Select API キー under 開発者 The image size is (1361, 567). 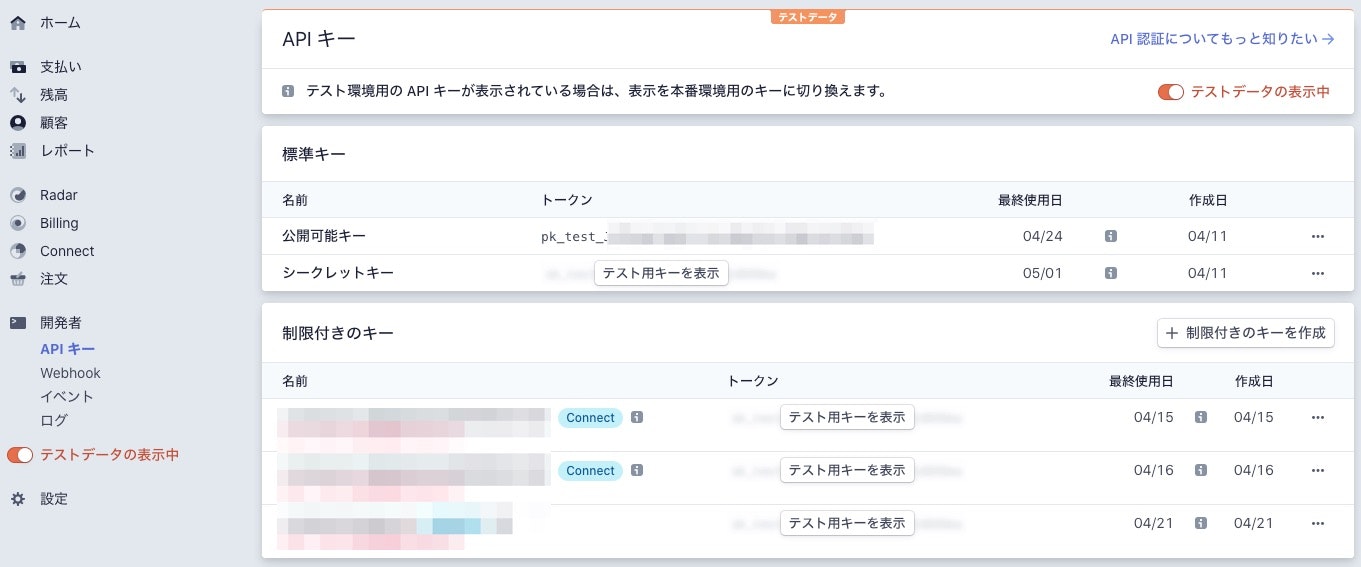click(68, 349)
